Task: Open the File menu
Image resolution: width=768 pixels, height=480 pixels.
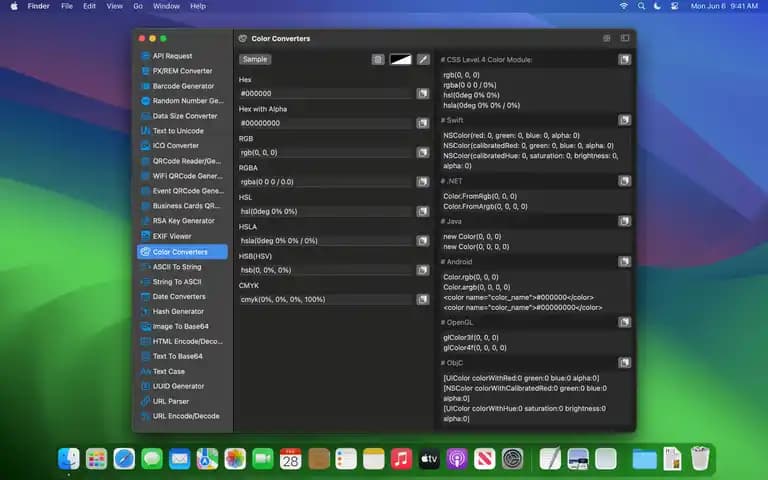Action: coord(67,6)
